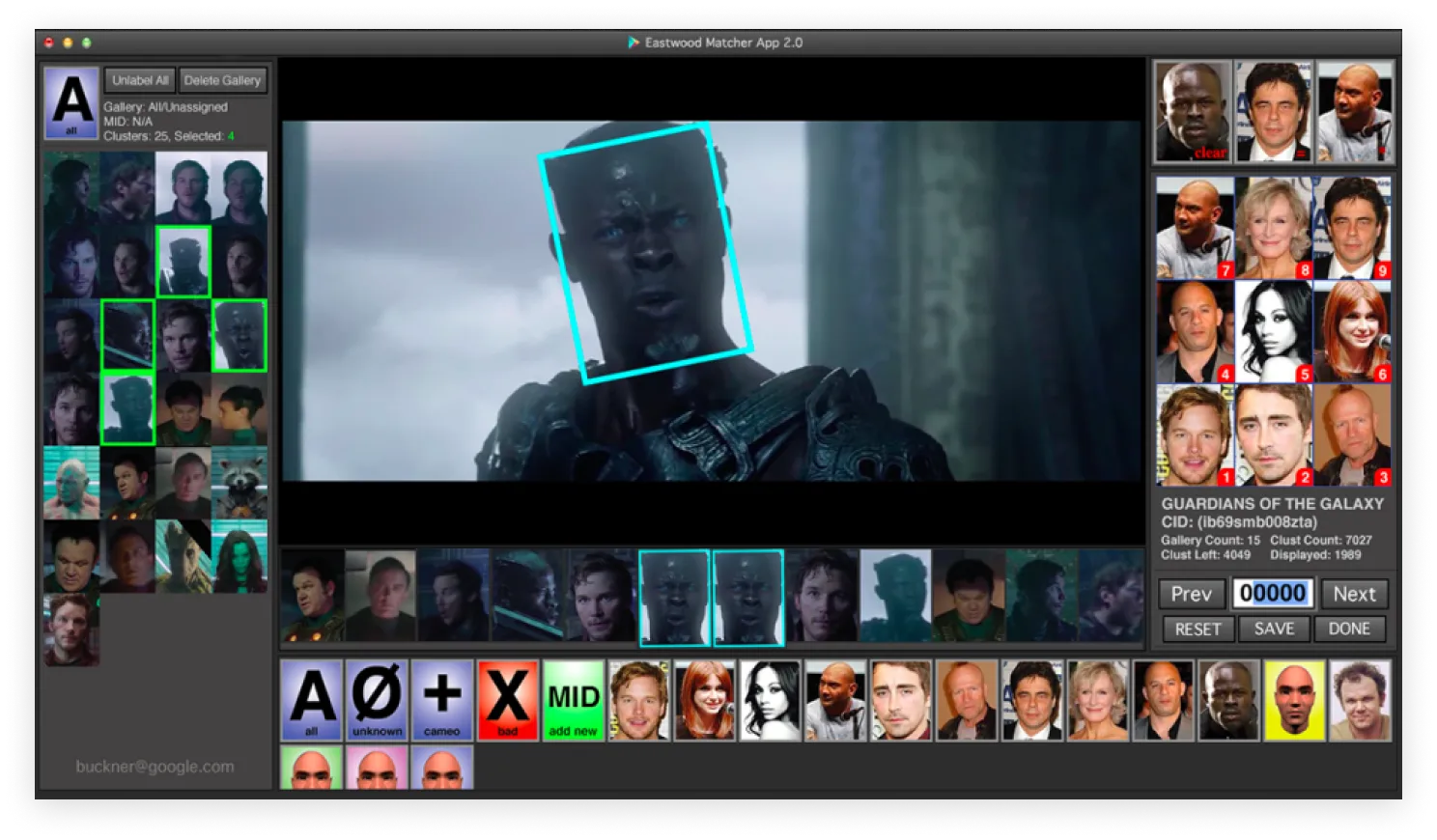
Task: Click the Unlabel All button
Action: tap(140, 80)
